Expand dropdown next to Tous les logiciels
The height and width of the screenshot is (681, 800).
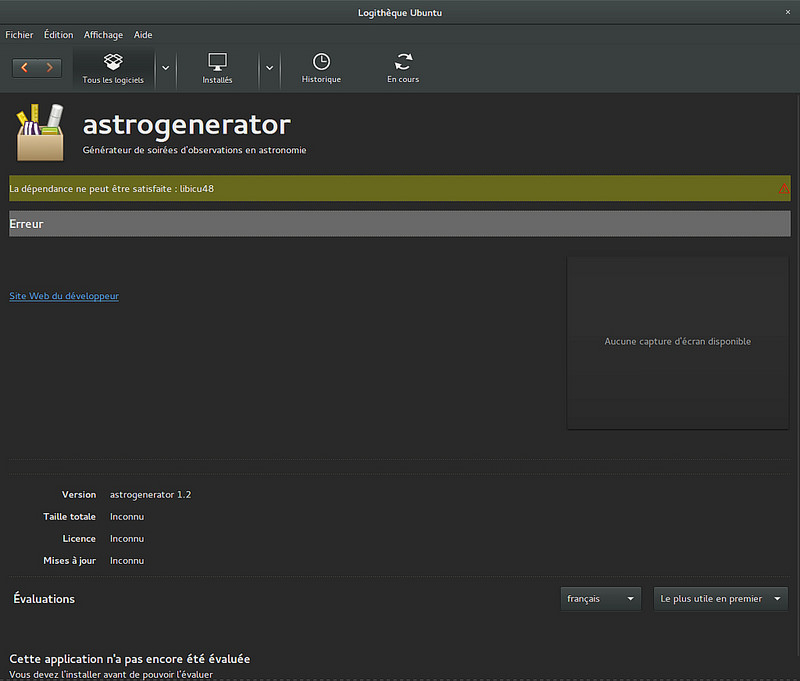click(165, 68)
